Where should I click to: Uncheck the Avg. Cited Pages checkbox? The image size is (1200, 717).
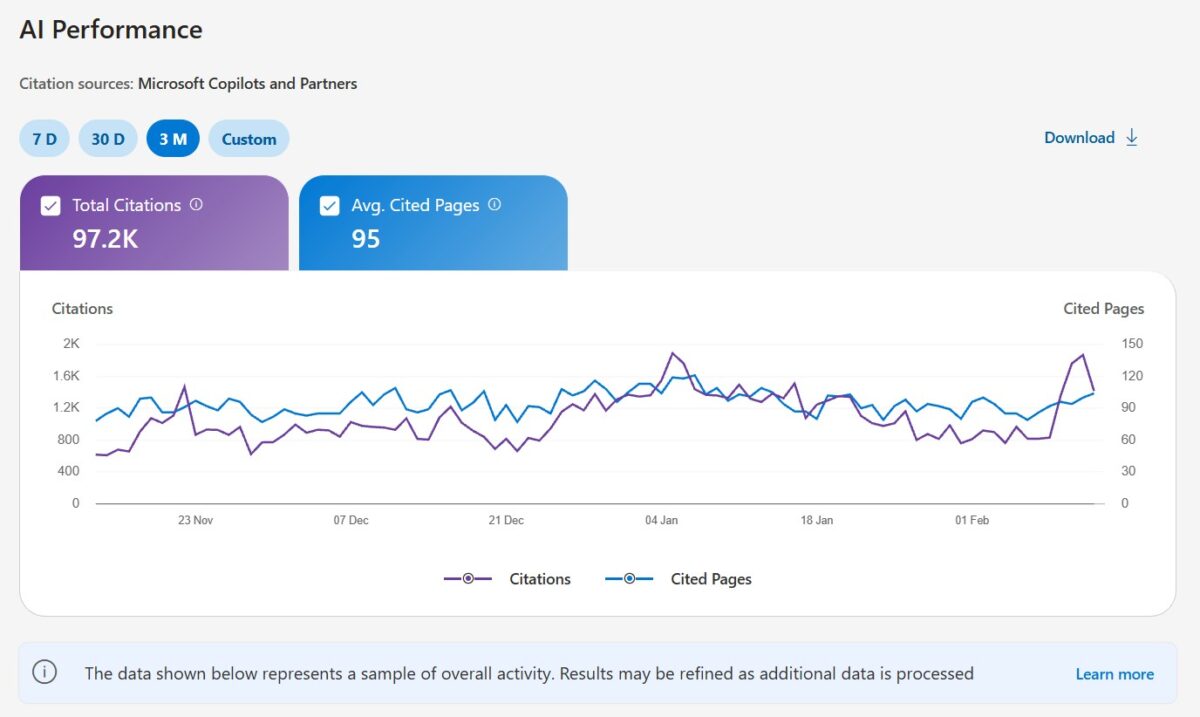[330, 204]
